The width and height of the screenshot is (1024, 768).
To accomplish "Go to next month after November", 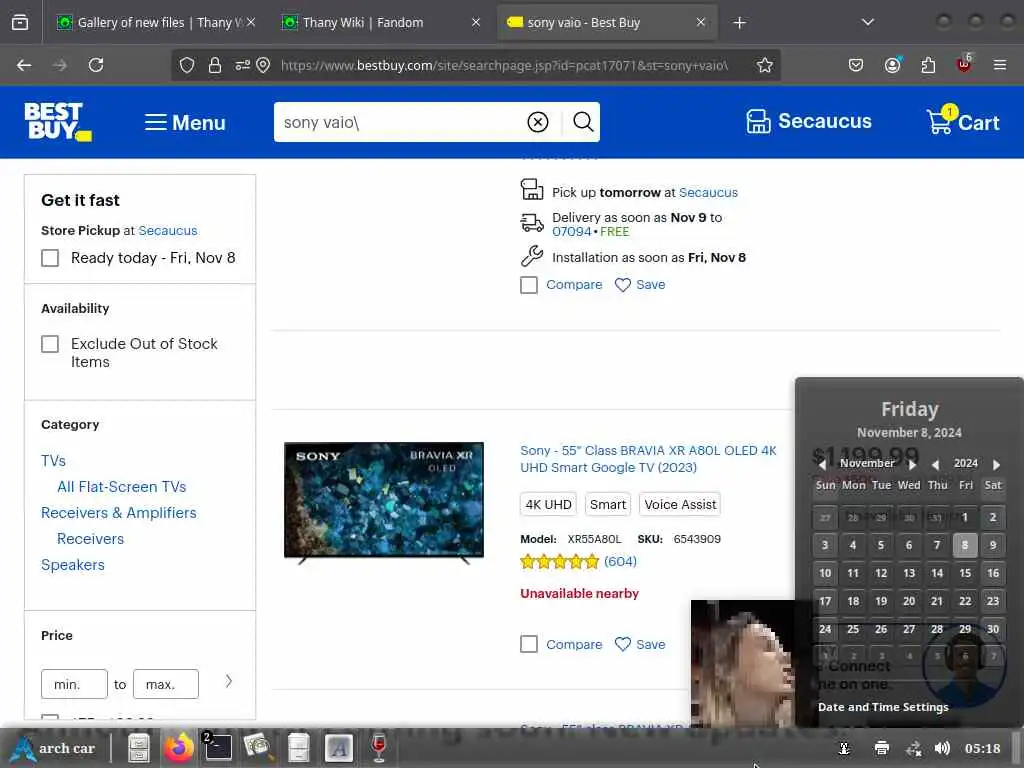I will tap(912, 464).
